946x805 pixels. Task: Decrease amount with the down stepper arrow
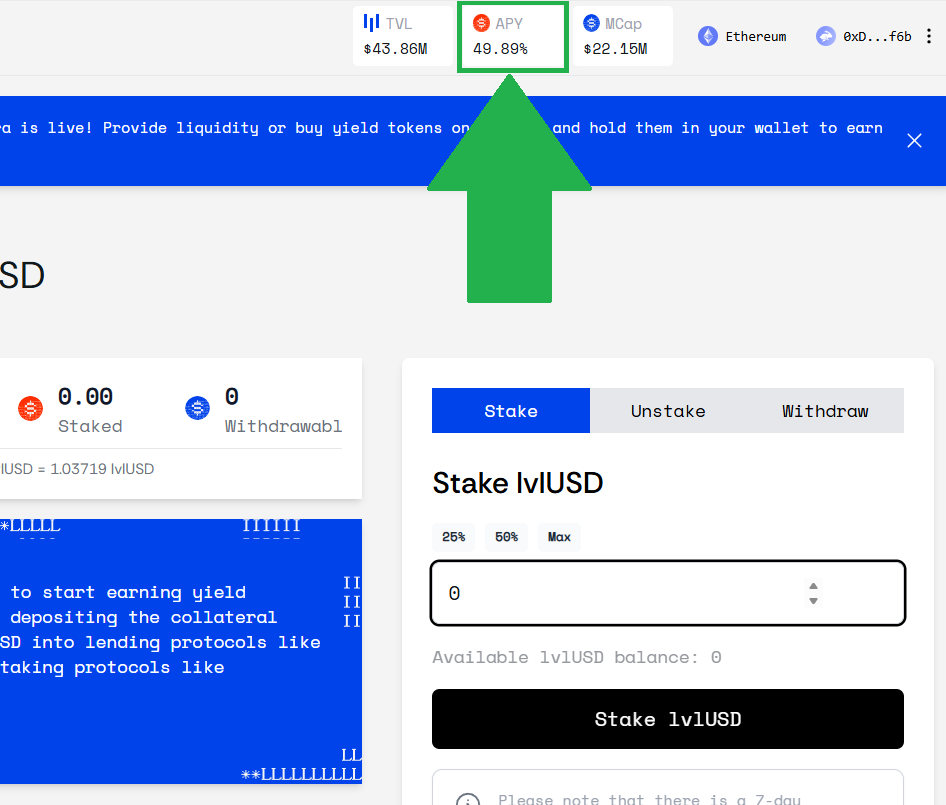click(813, 600)
